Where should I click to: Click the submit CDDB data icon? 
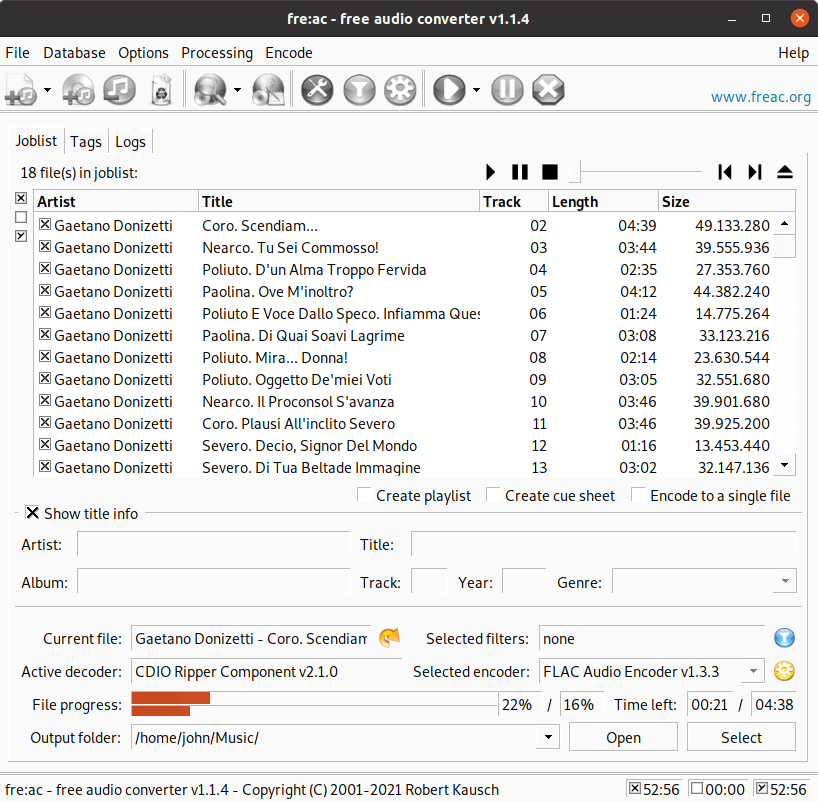coord(268,90)
